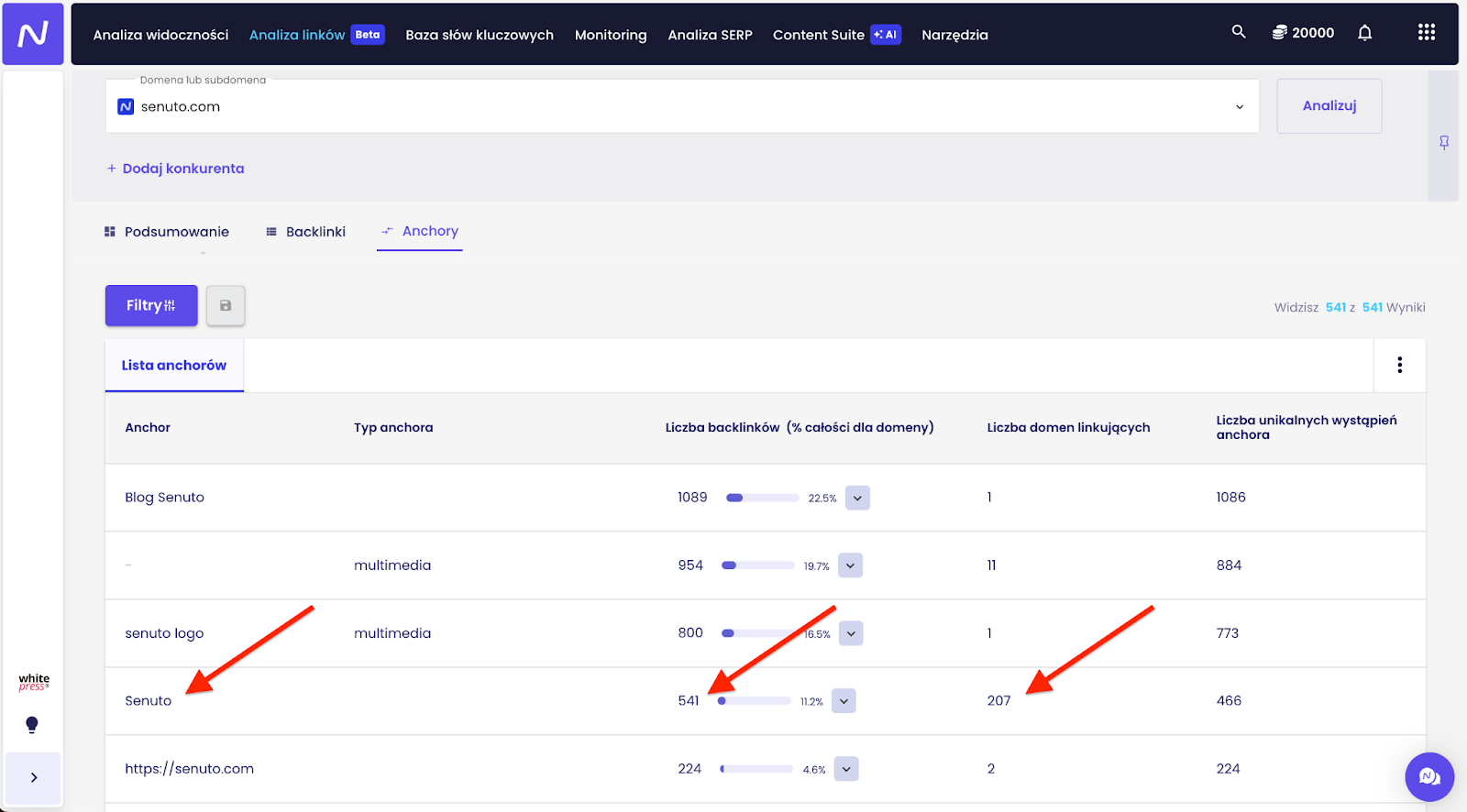Sort by Anchor column header

(148, 427)
